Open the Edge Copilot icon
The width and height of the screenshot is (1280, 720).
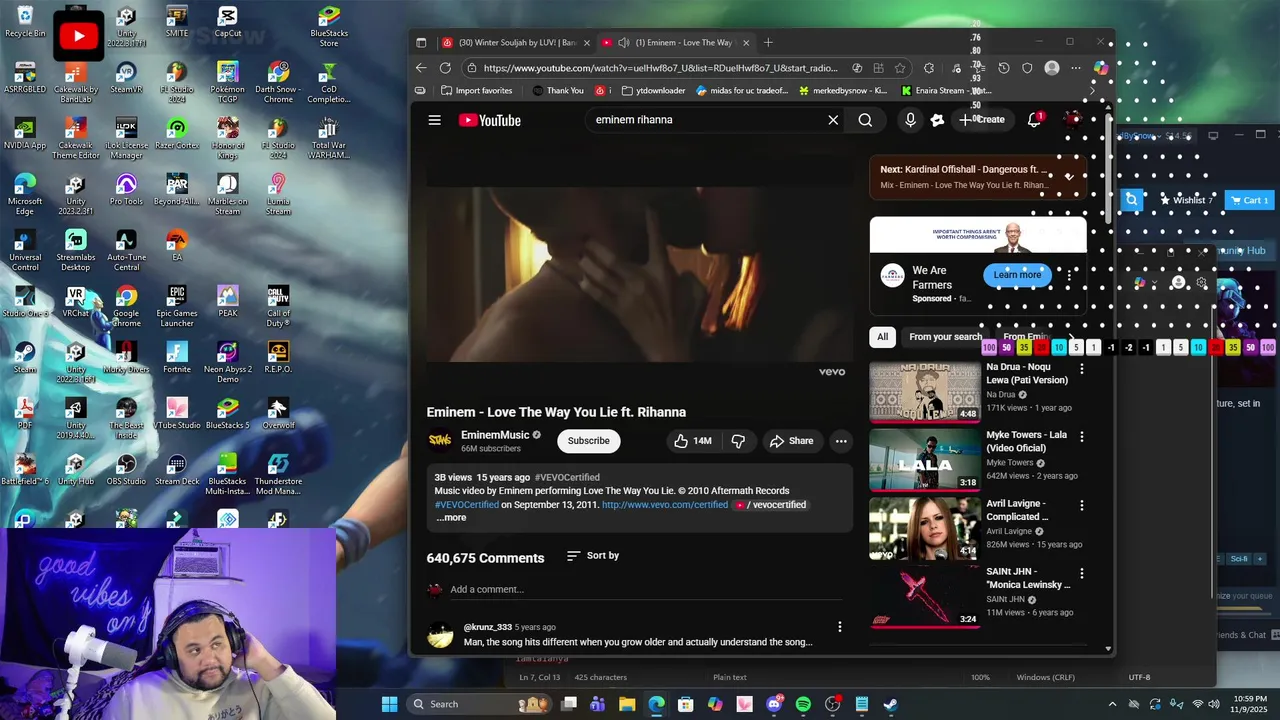click(x=1100, y=68)
